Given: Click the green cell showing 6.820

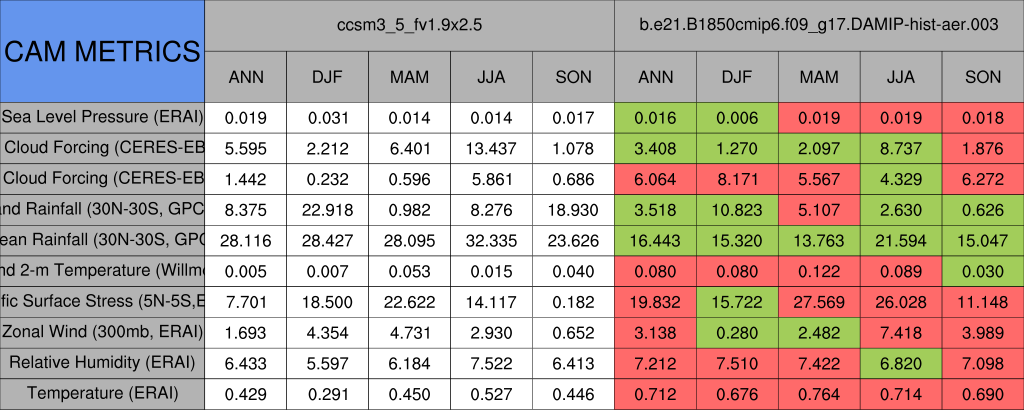Looking at the screenshot, I should point(901,363).
